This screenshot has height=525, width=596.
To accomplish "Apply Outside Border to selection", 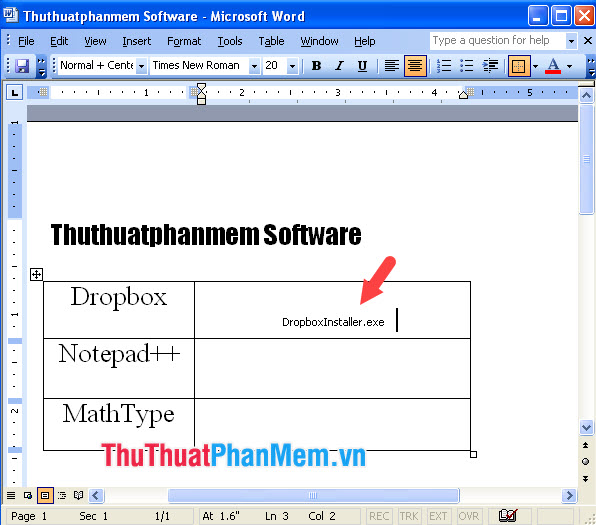I will pos(519,66).
